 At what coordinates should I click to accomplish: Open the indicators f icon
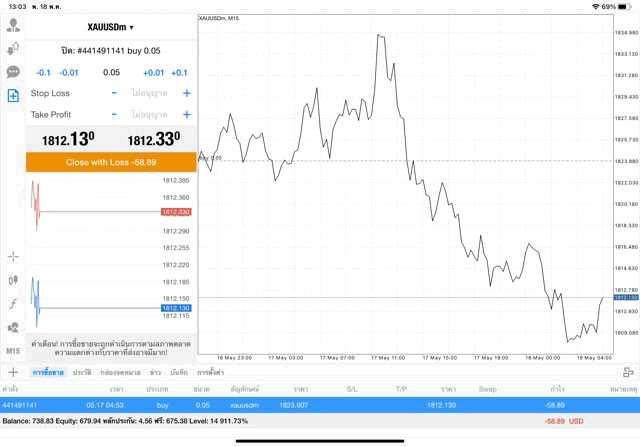(x=13, y=304)
